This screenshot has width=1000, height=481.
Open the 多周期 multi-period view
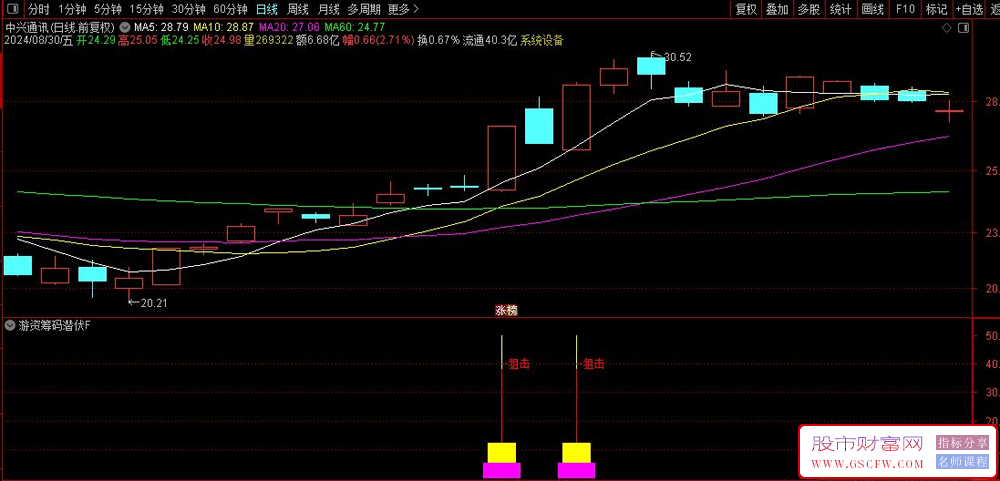point(364,9)
